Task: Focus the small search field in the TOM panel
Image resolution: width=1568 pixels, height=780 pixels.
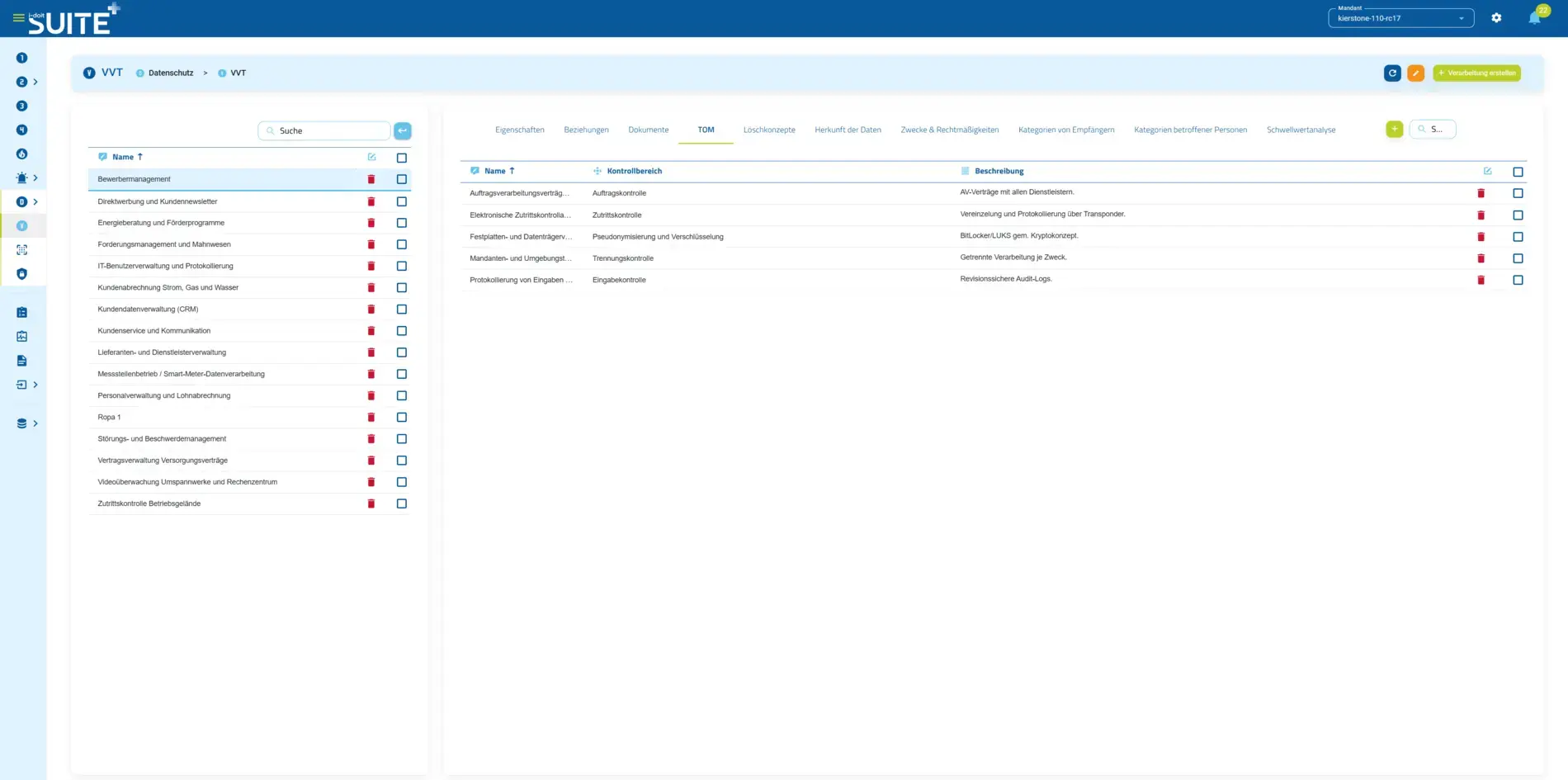Action: click(x=1433, y=129)
